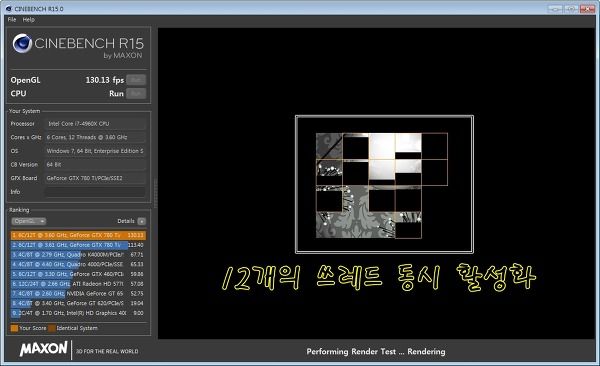Viewport: 600px width, 366px height.
Task: Select the Processor field Intel Core i7-4960X
Action: [x=95, y=124]
